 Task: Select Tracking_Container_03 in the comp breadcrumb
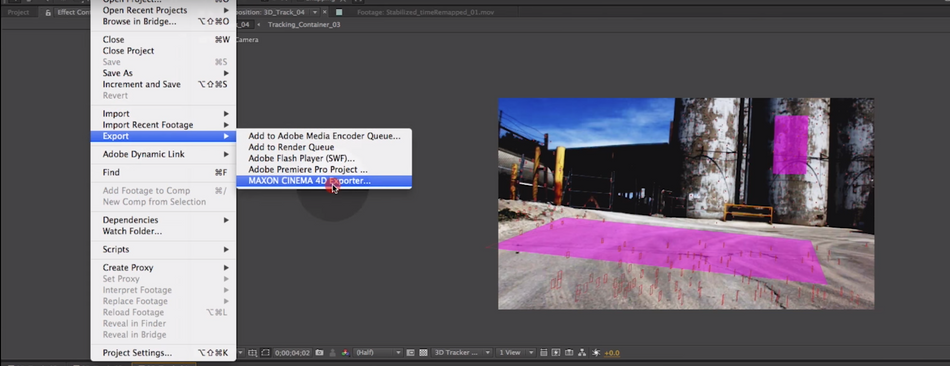(304, 25)
